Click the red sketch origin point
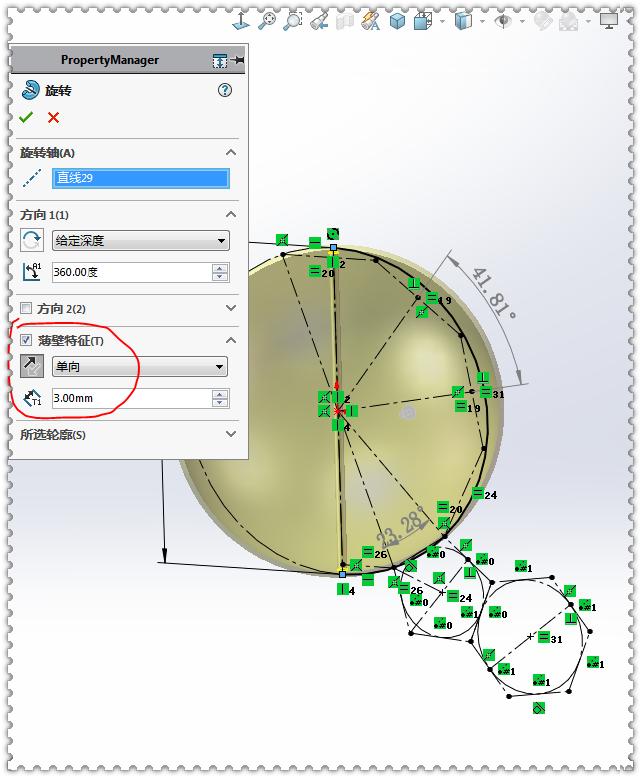Image resolution: width=641 pixels, height=778 pixels. [x=338, y=411]
